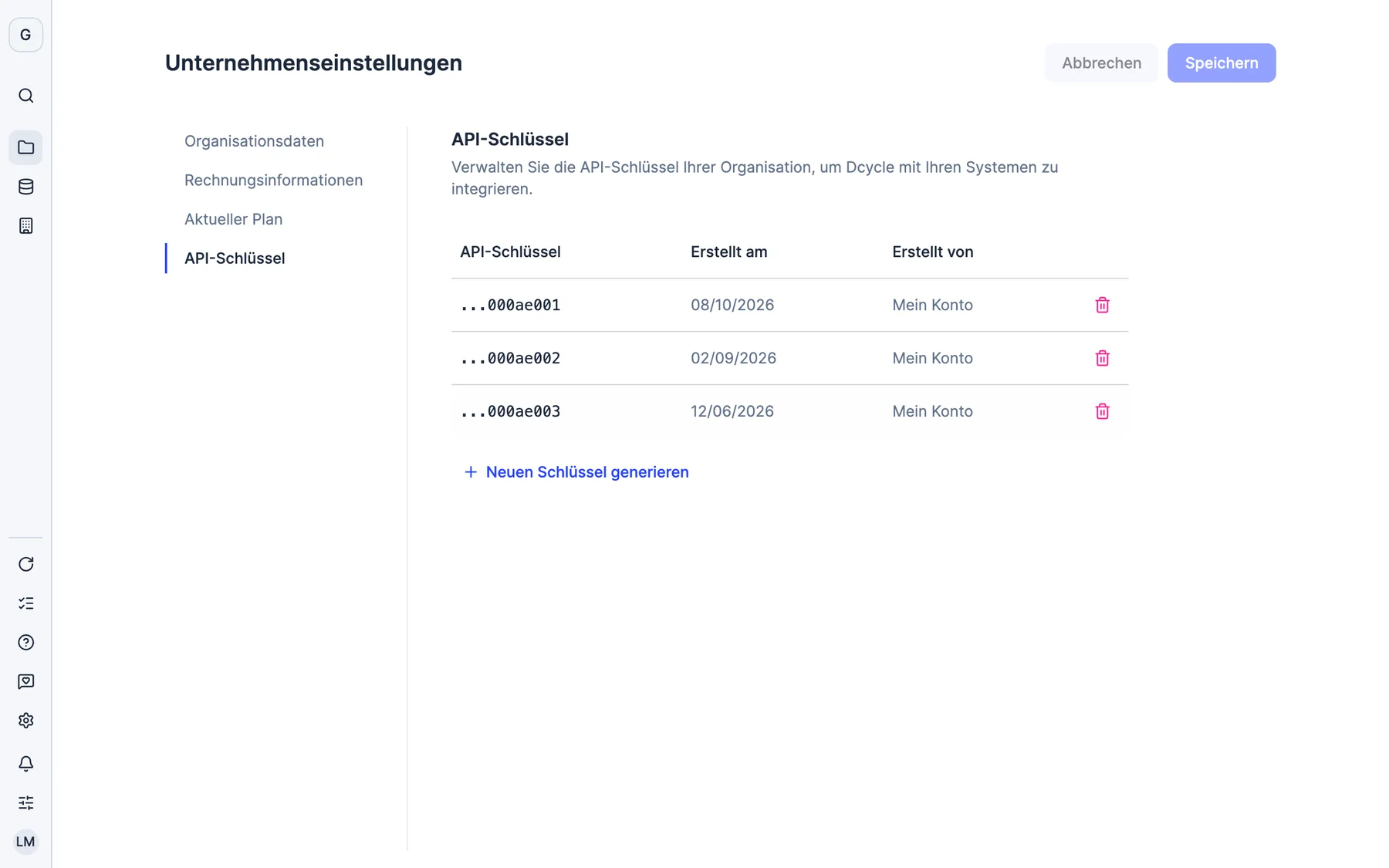Open the notifications bell icon
The image size is (1389, 868).
click(25, 764)
